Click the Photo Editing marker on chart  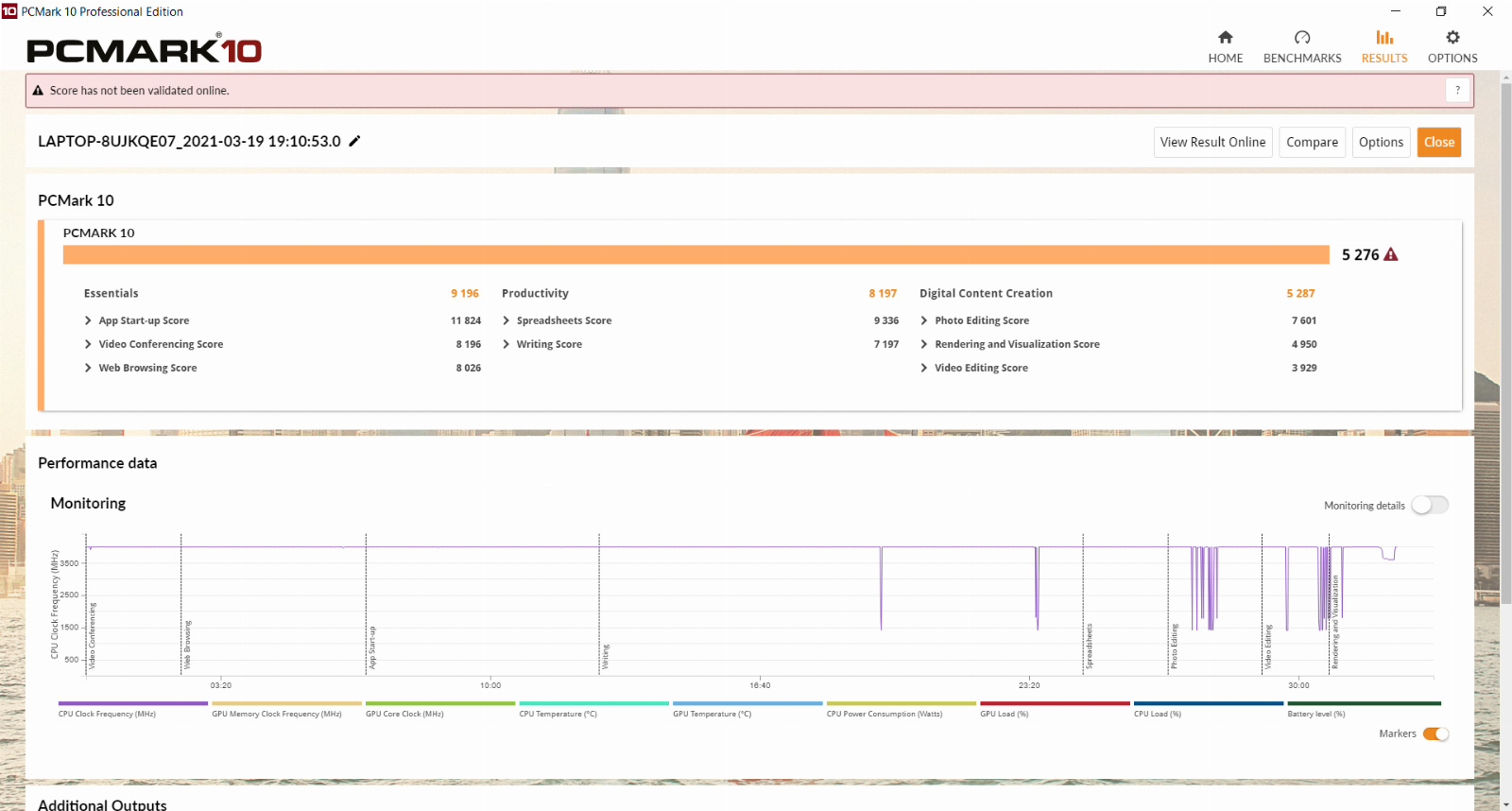click(x=1174, y=647)
